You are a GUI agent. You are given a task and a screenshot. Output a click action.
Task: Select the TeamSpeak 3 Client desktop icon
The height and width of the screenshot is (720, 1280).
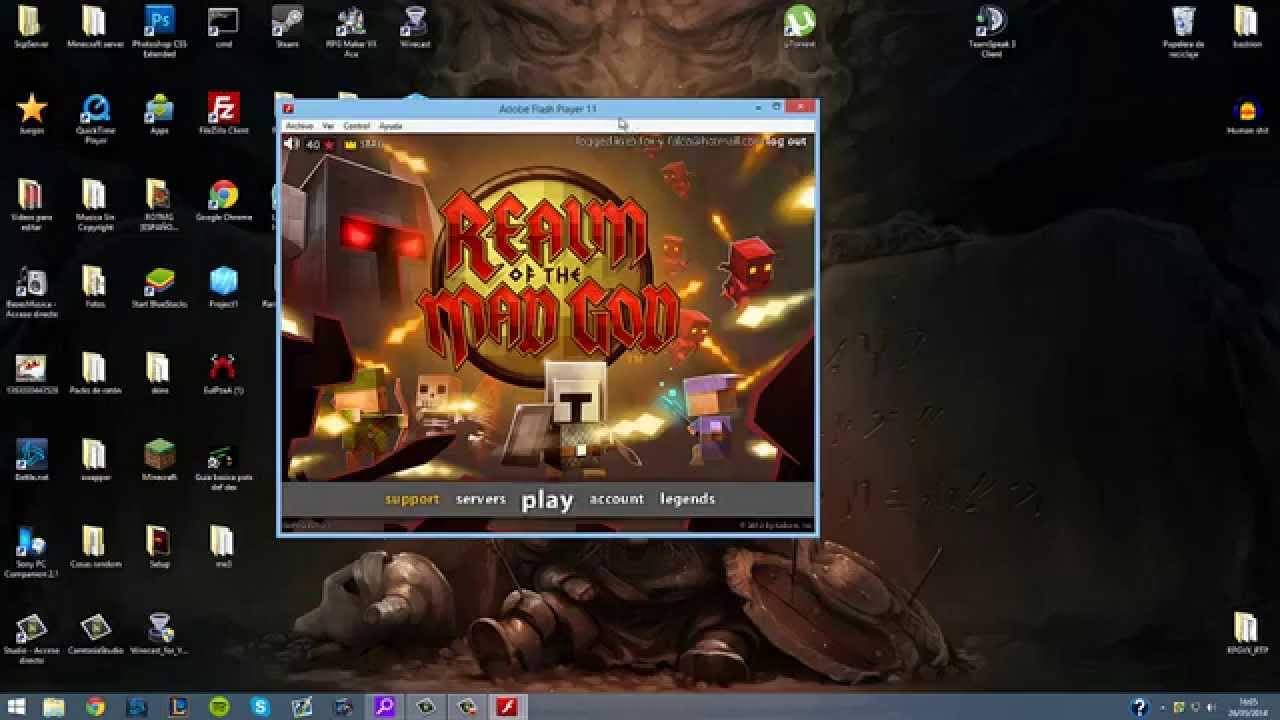point(991,30)
